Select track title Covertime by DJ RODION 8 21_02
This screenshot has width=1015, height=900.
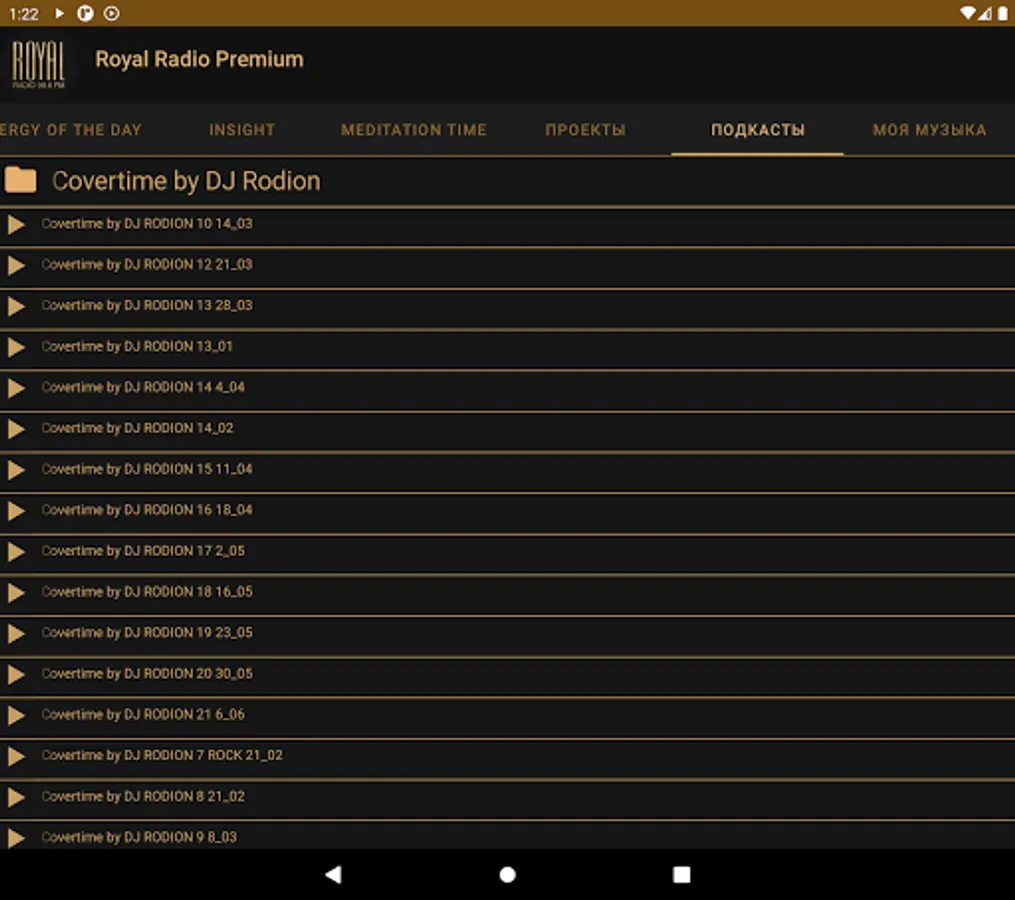(143, 796)
